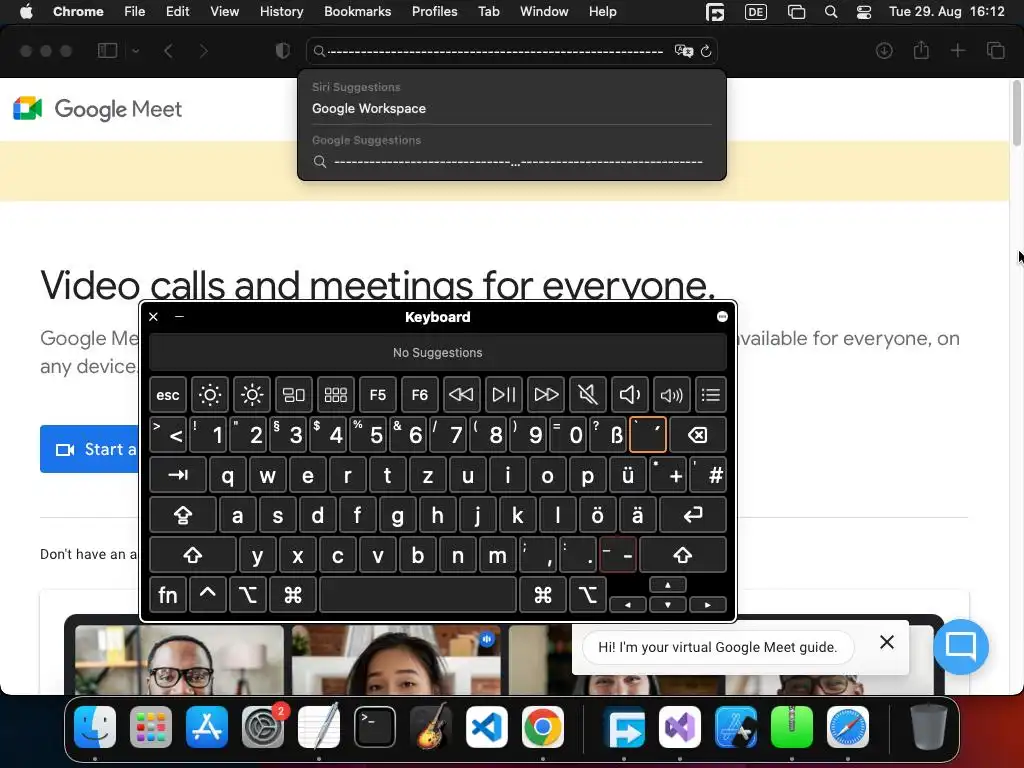
Task: Tap the brightness down key on the keyboard
Action: click(210, 395)
